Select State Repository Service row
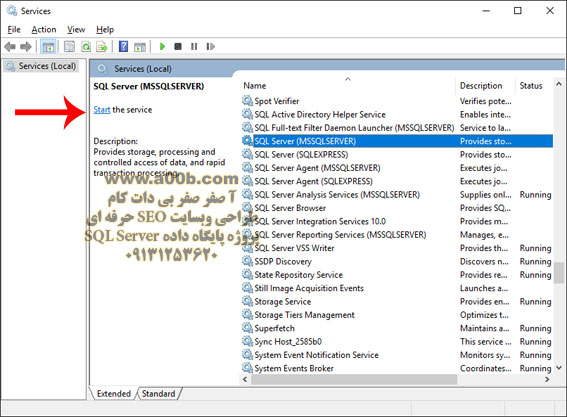 click(397, 275)
